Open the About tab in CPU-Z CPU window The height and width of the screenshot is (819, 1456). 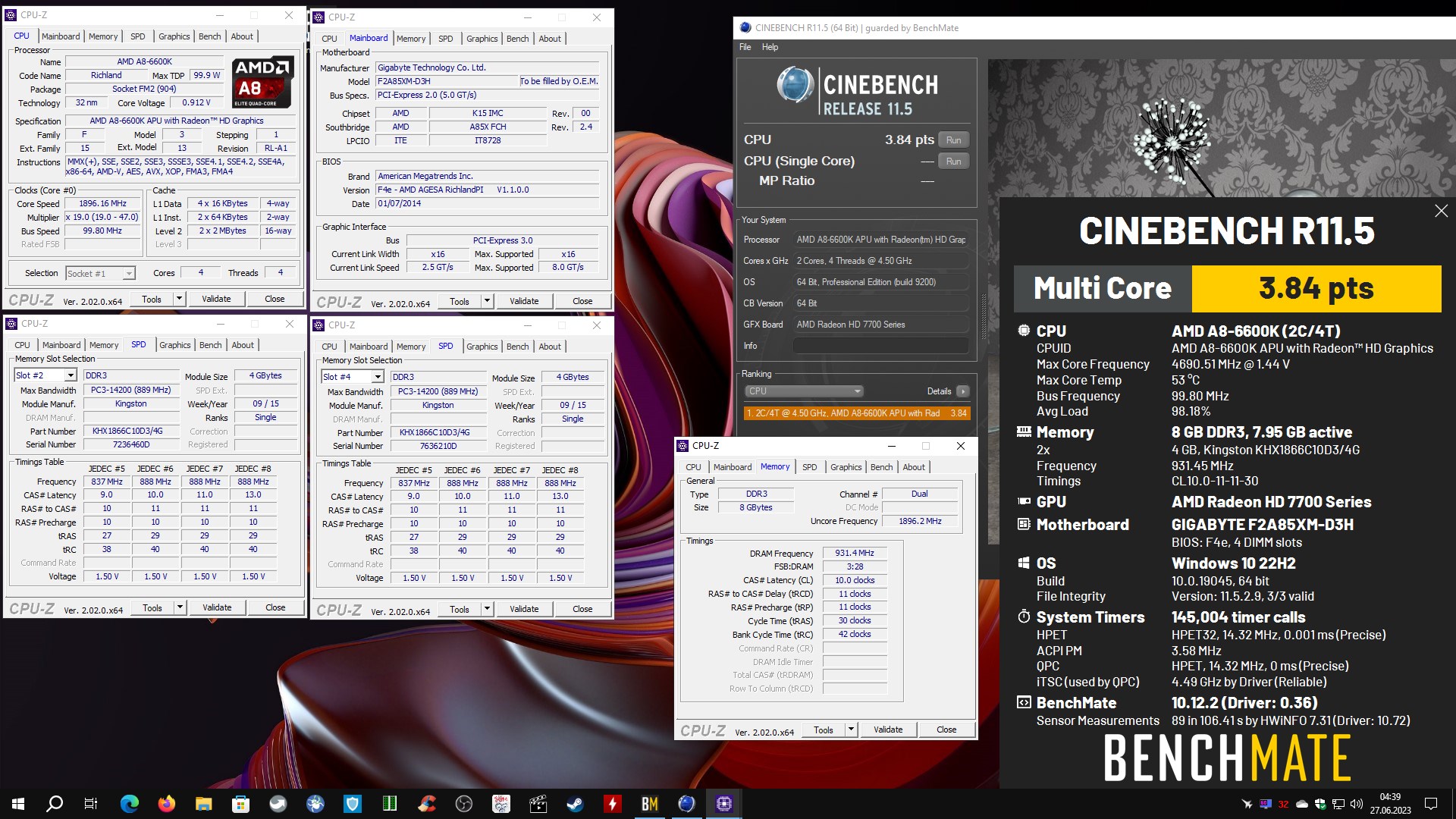(x=242, y=36)
